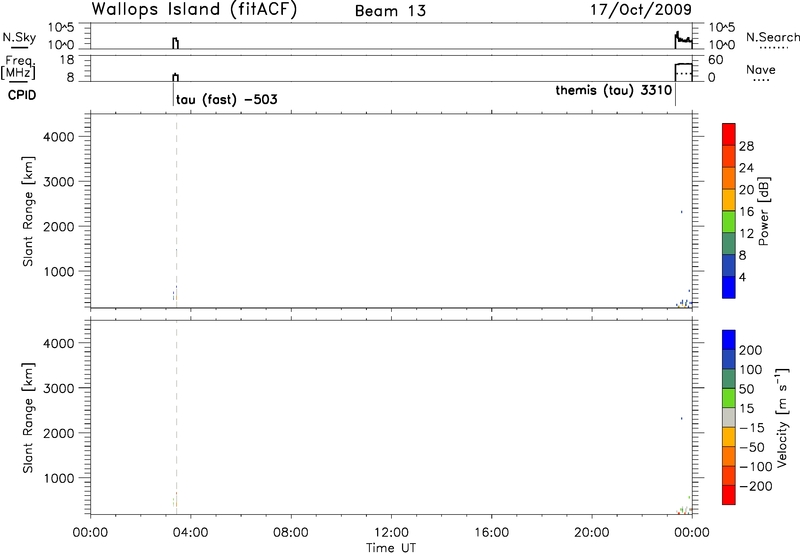Viewport: 800px width, 554px height.
Task: Click the bright blue swatch below 4 dB
Action: click(729, 287)
